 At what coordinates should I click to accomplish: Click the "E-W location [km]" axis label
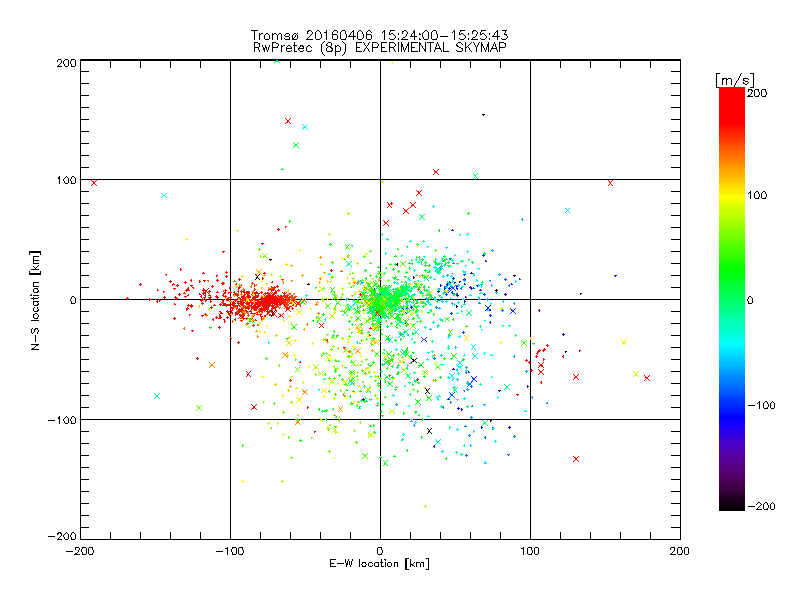click(380, 564)
